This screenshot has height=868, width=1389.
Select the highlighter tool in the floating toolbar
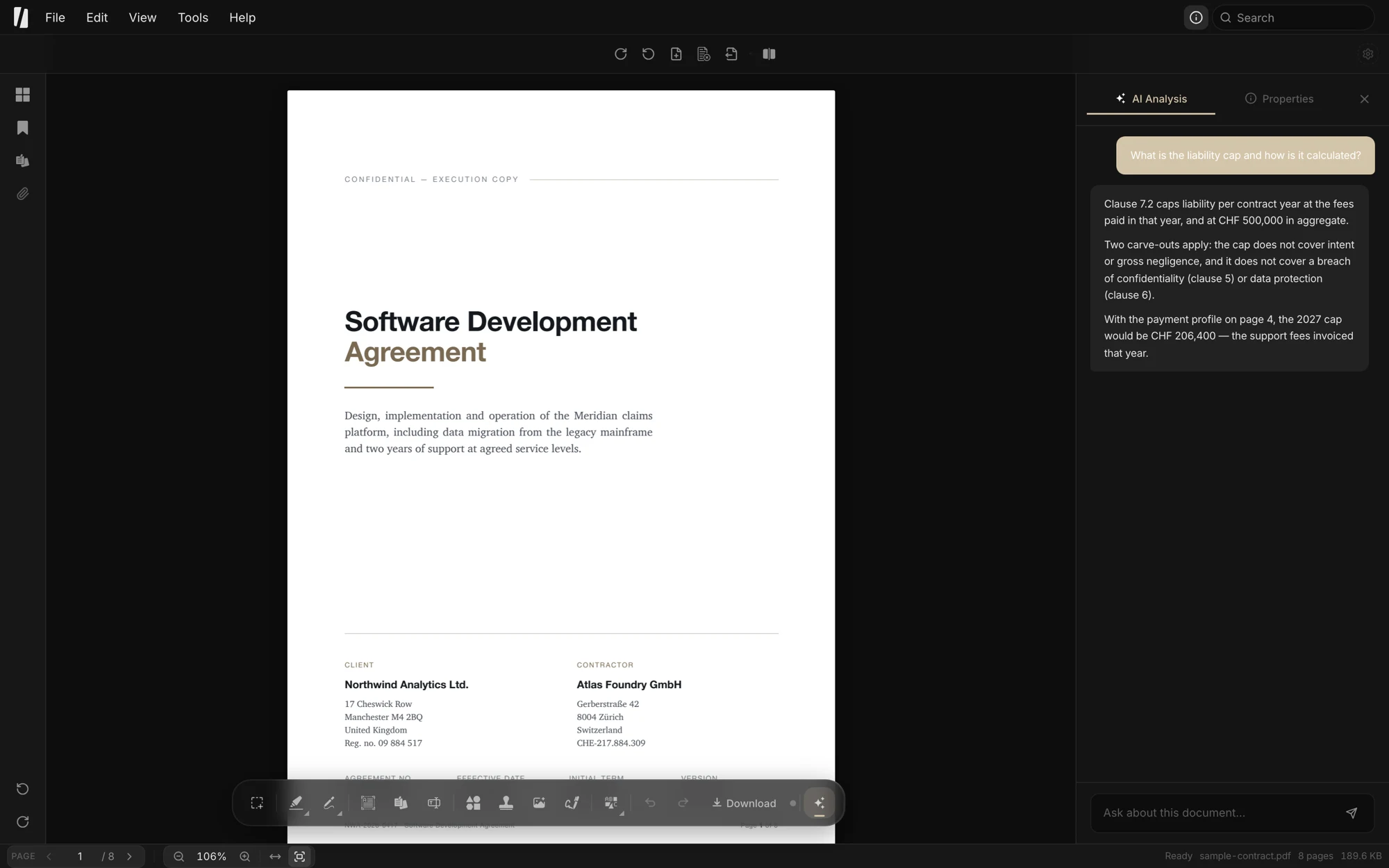click(296, 803)
